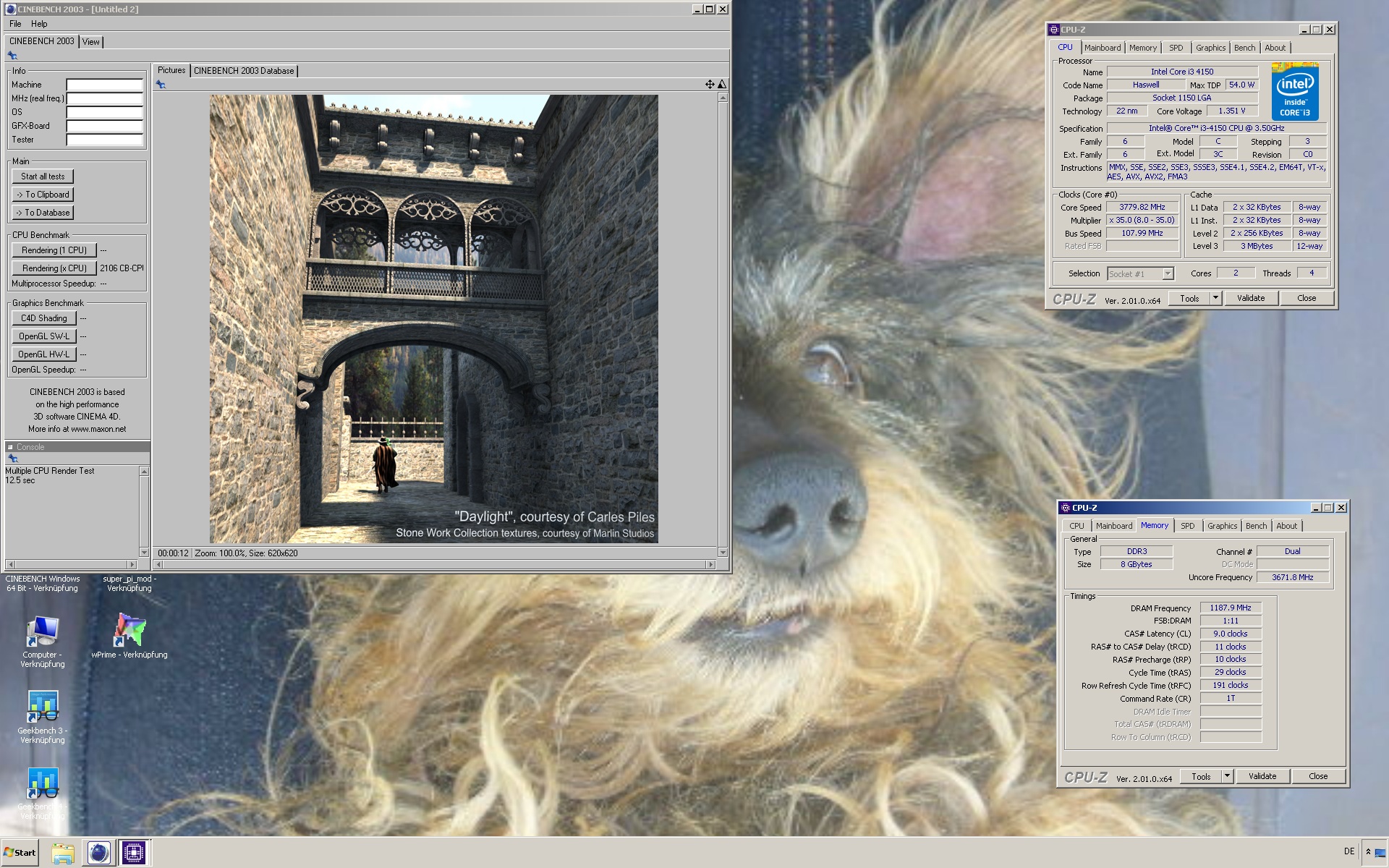This screenshot has width=1389, height=868.
Task: Click the To Database button
Action: pos(43,213)
